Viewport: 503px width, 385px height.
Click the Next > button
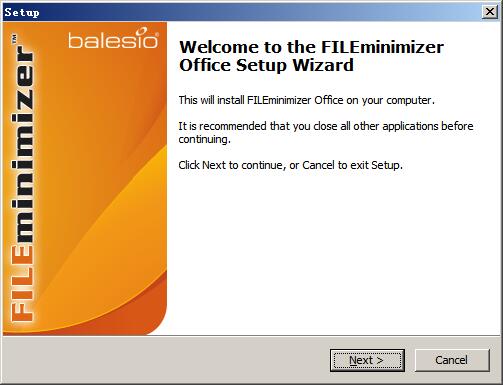pos(367,360)
